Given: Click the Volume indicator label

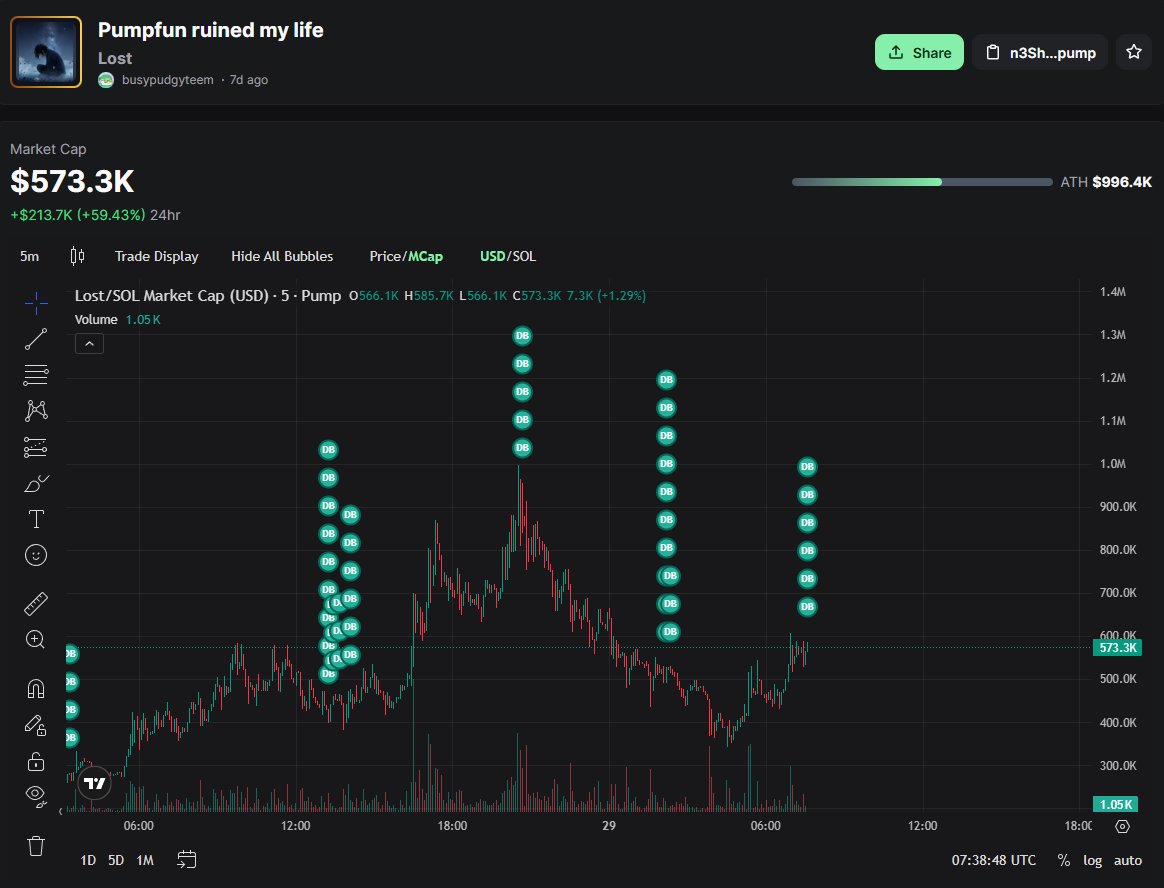Looking at the screenshot, I should (x=96, y=319).
